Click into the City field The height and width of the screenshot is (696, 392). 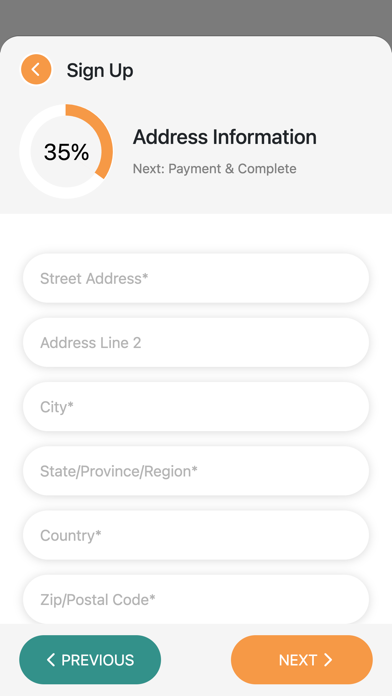tap(196, 407)
